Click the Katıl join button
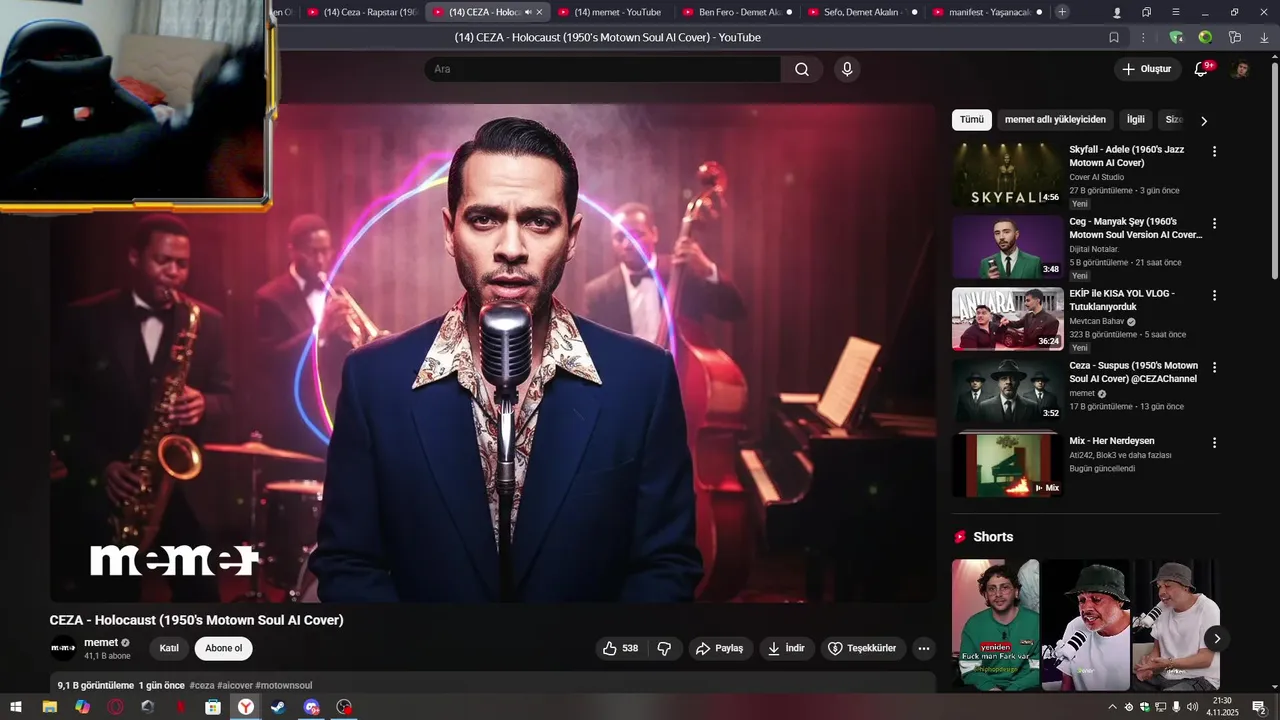This screenshot has width=1280, height=720. point(169,648)
